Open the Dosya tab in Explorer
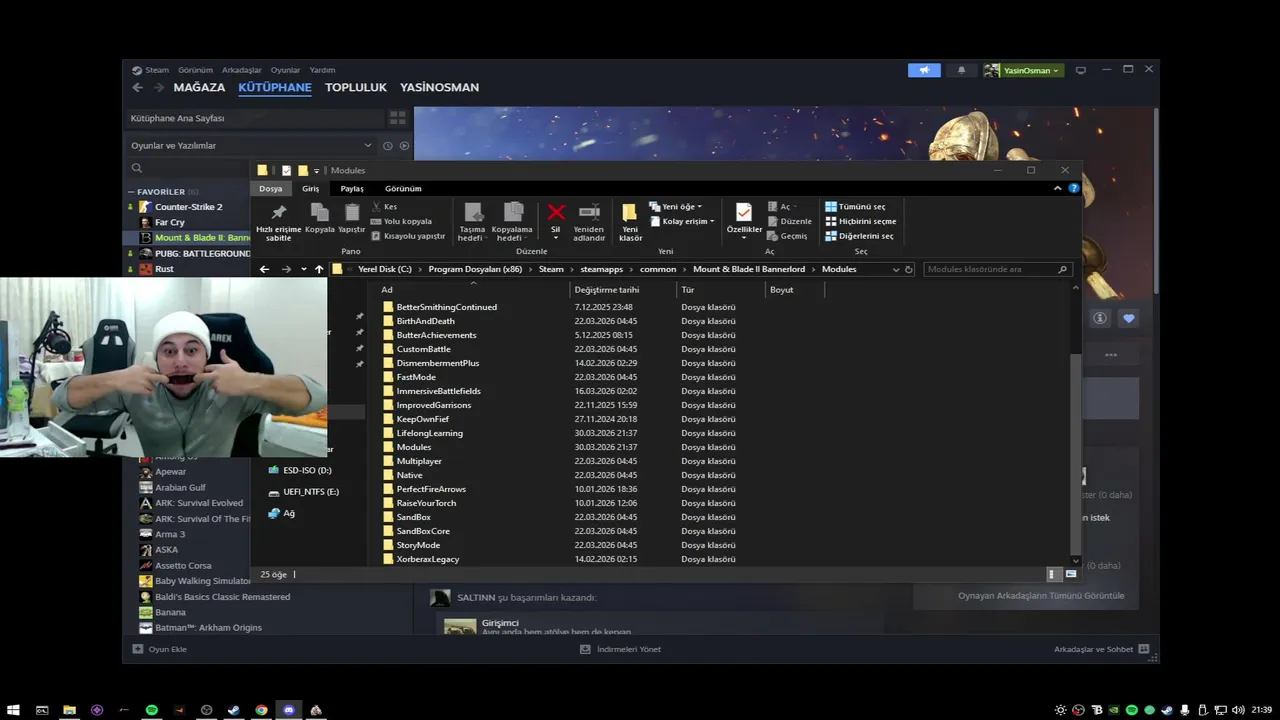Screen dimensions: 1280x720 [x=271, y=188]
